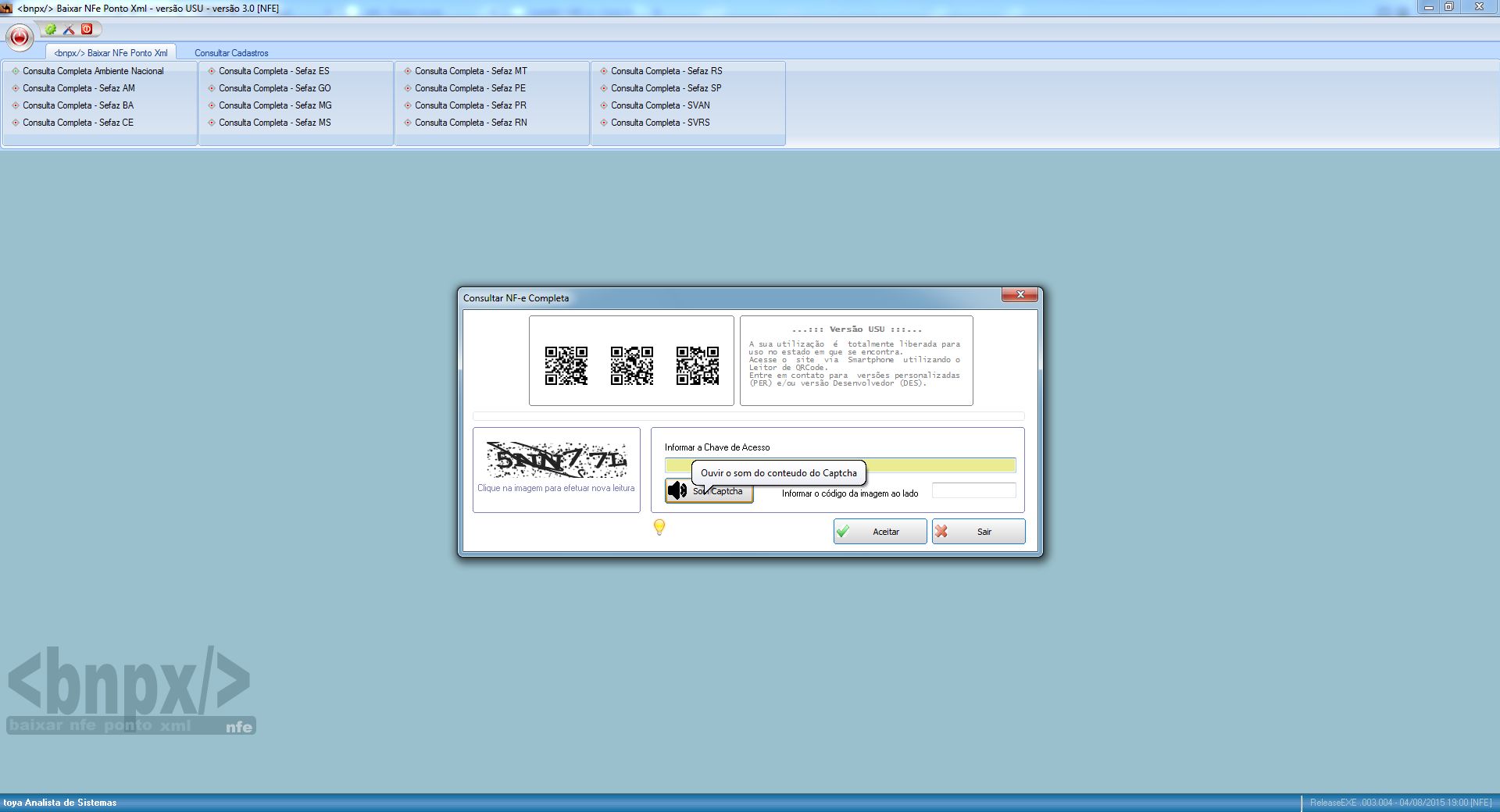Click the middle QR code image
This screenshot has width=1500, height=812.
click(x=632, y=366)
